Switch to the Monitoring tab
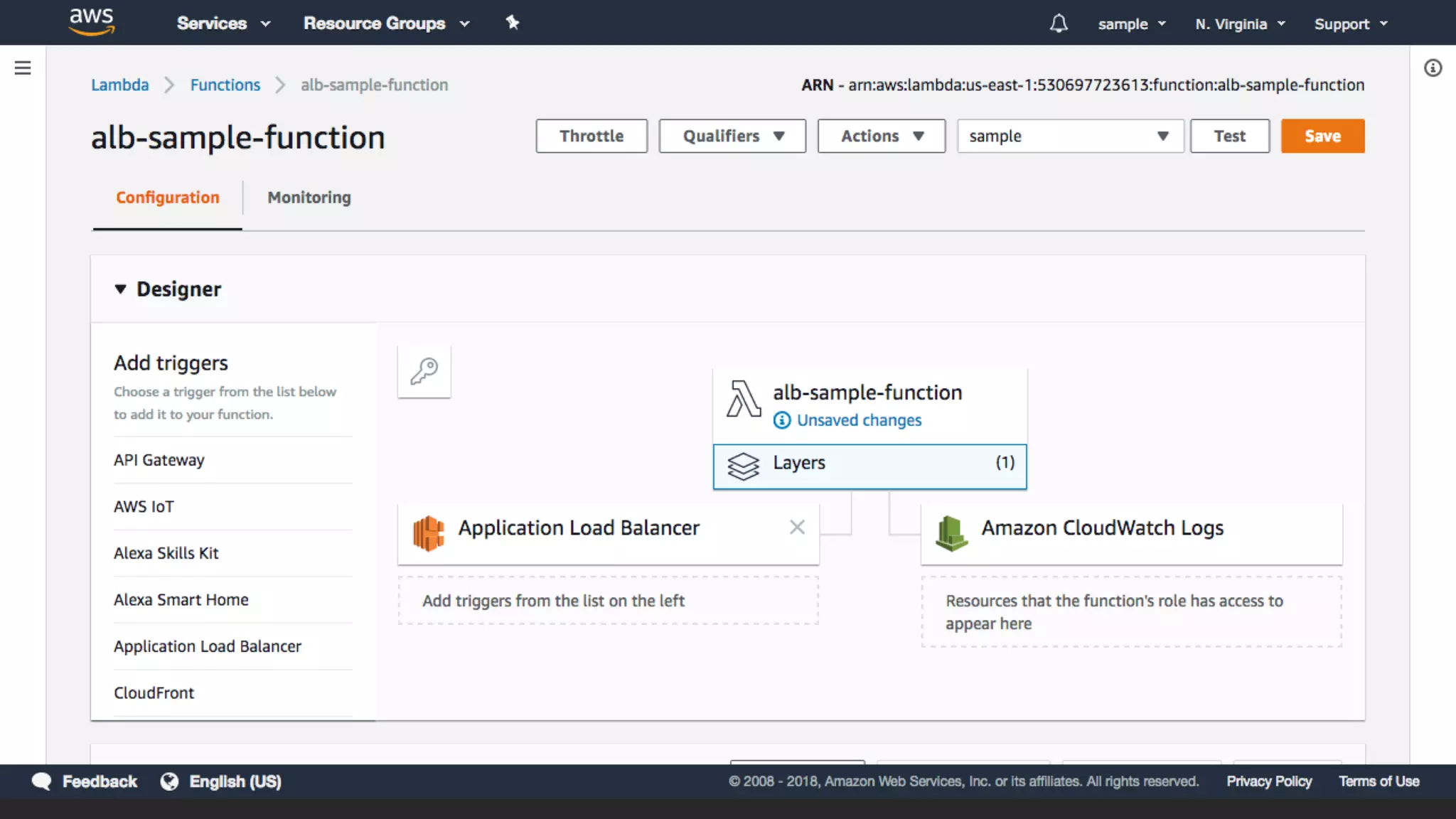Viewport: 1456px width, 819px height. pos(309,197)
